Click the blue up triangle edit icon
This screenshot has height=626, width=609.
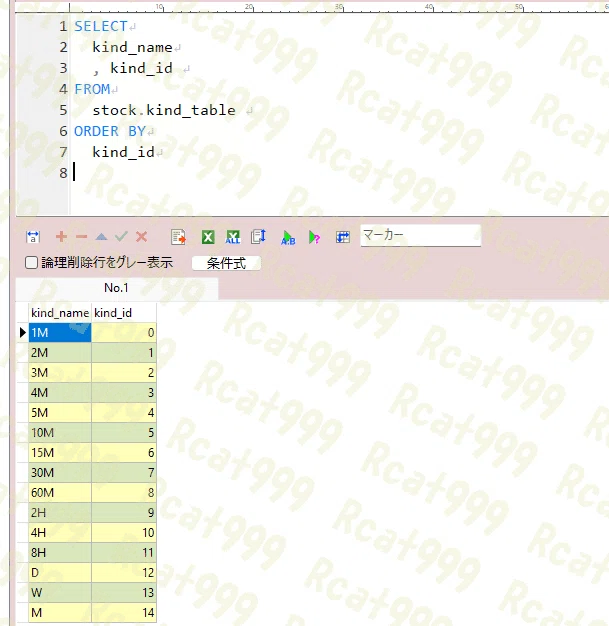[x=101, y=237]
